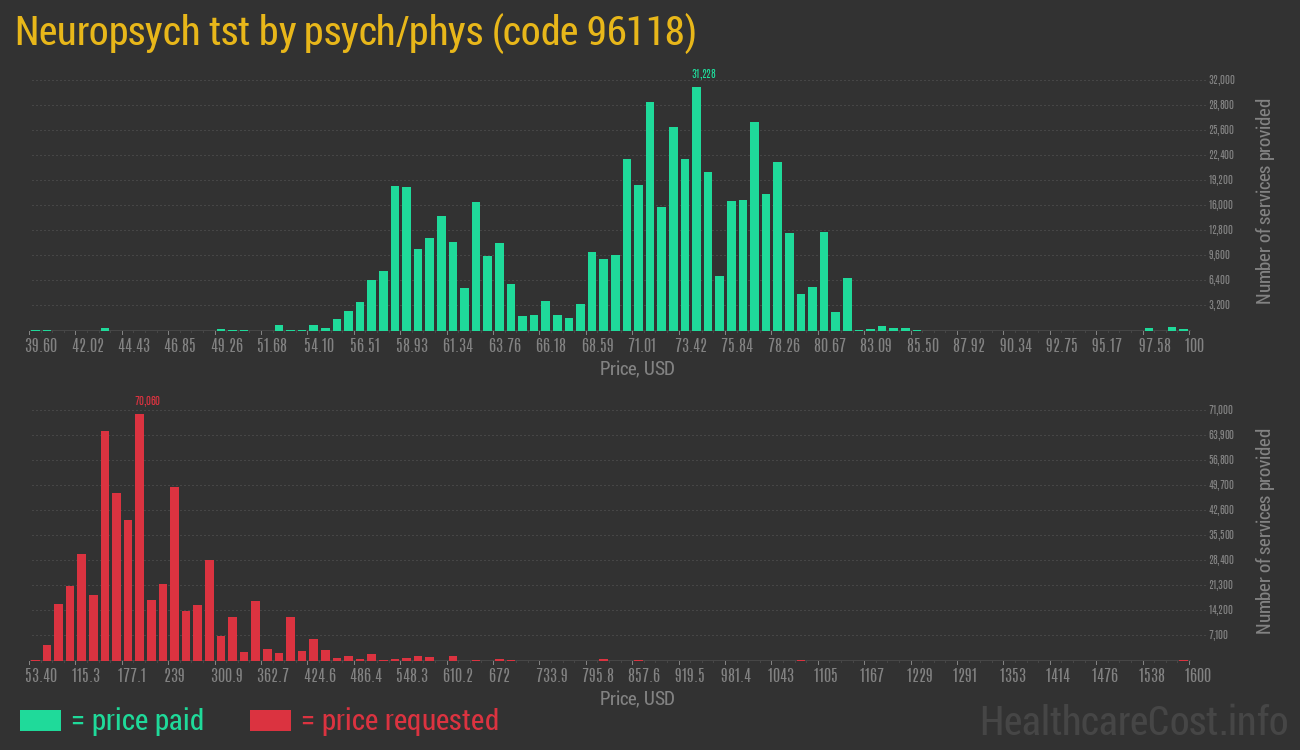Click the 53.40 label on bottom axis
1300x750 pixels.
tap(42, 675)
